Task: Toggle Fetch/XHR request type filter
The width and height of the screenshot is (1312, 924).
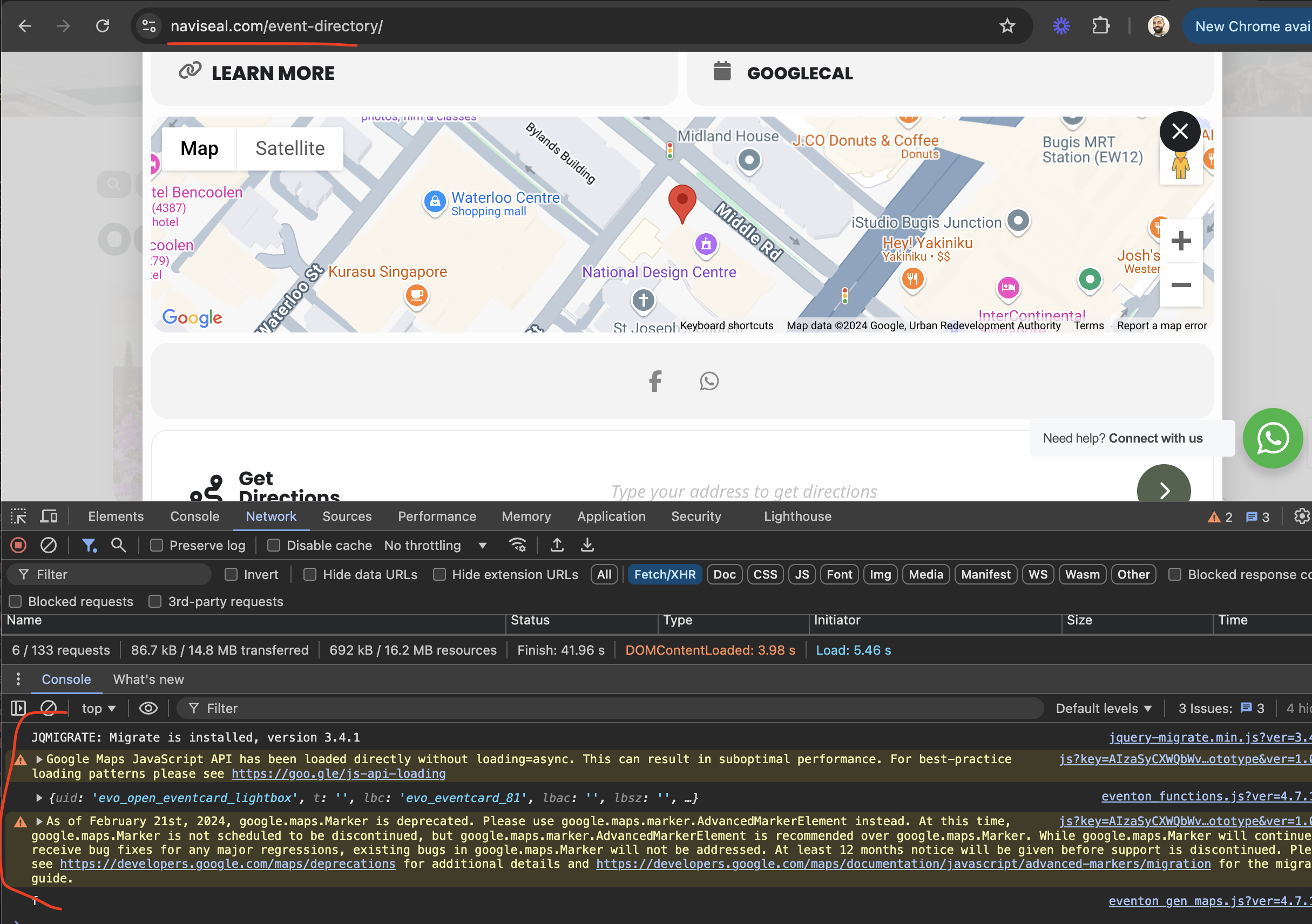Action: 665,575
